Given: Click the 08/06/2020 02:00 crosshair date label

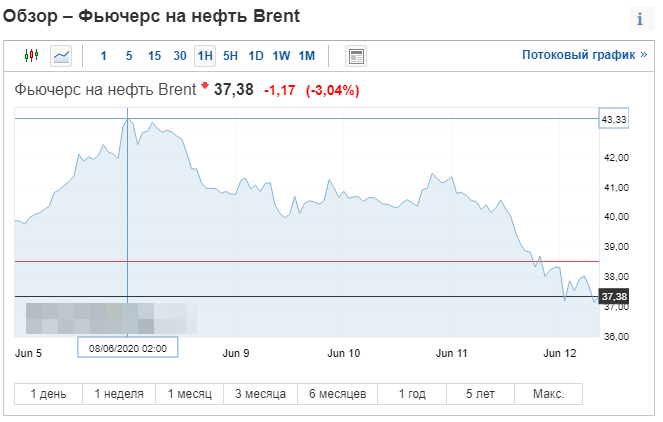Looking at the screenshot, I should 128,348.
